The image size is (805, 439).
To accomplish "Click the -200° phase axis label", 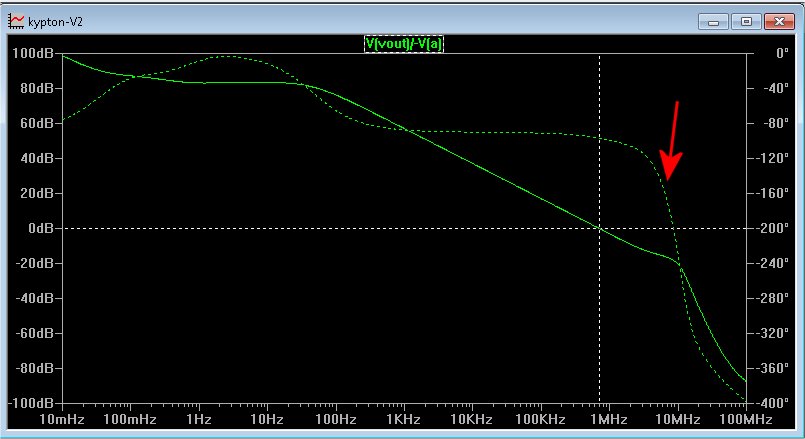I will (x=772, y=228).
